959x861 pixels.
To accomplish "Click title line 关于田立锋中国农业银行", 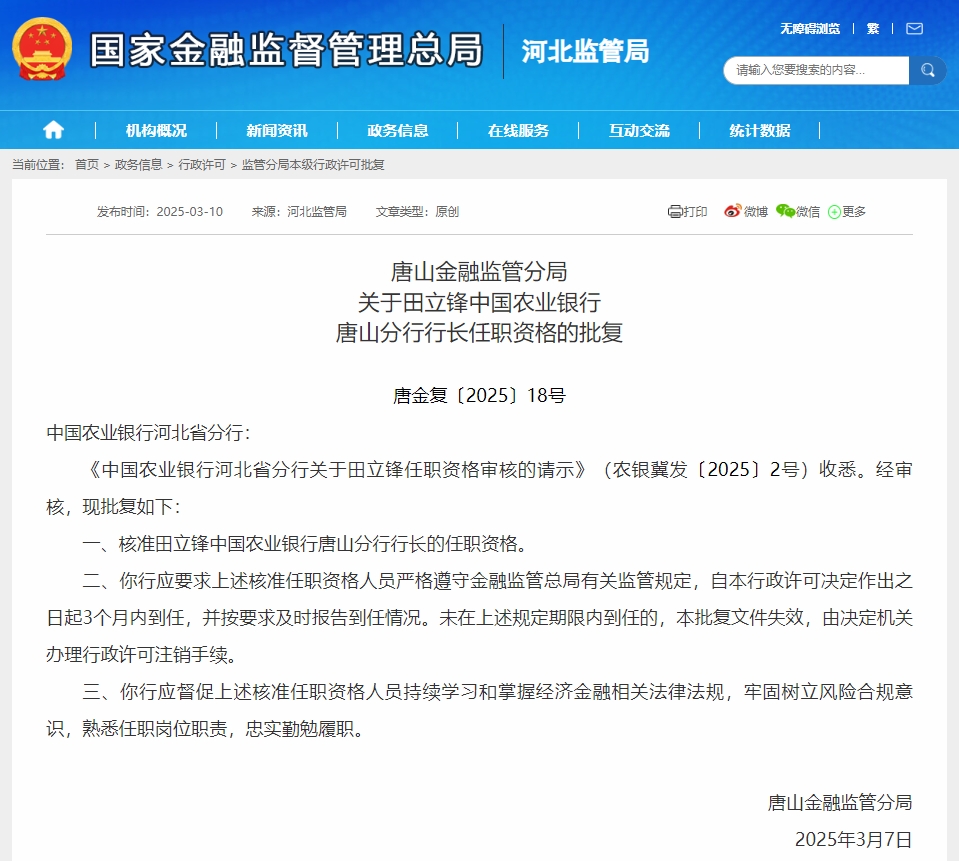I will point(479,302).
